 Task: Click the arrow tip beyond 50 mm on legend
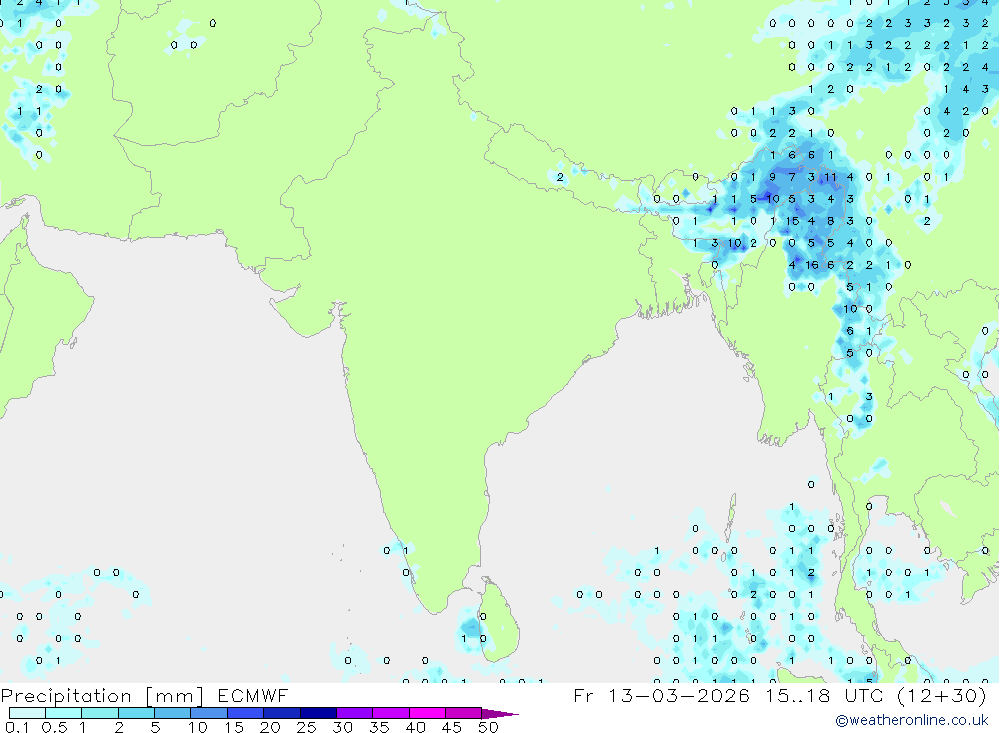500,713
